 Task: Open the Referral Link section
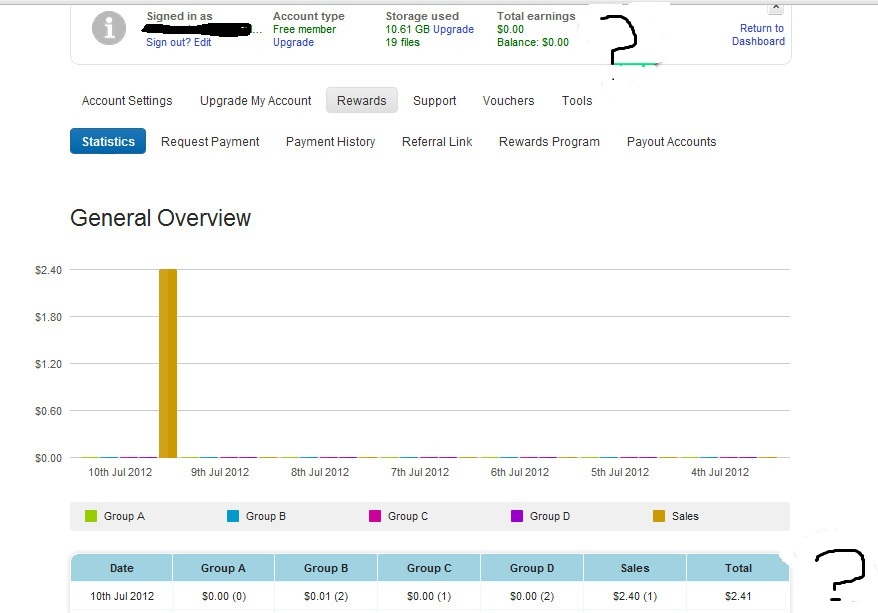[x=437, y=142]
